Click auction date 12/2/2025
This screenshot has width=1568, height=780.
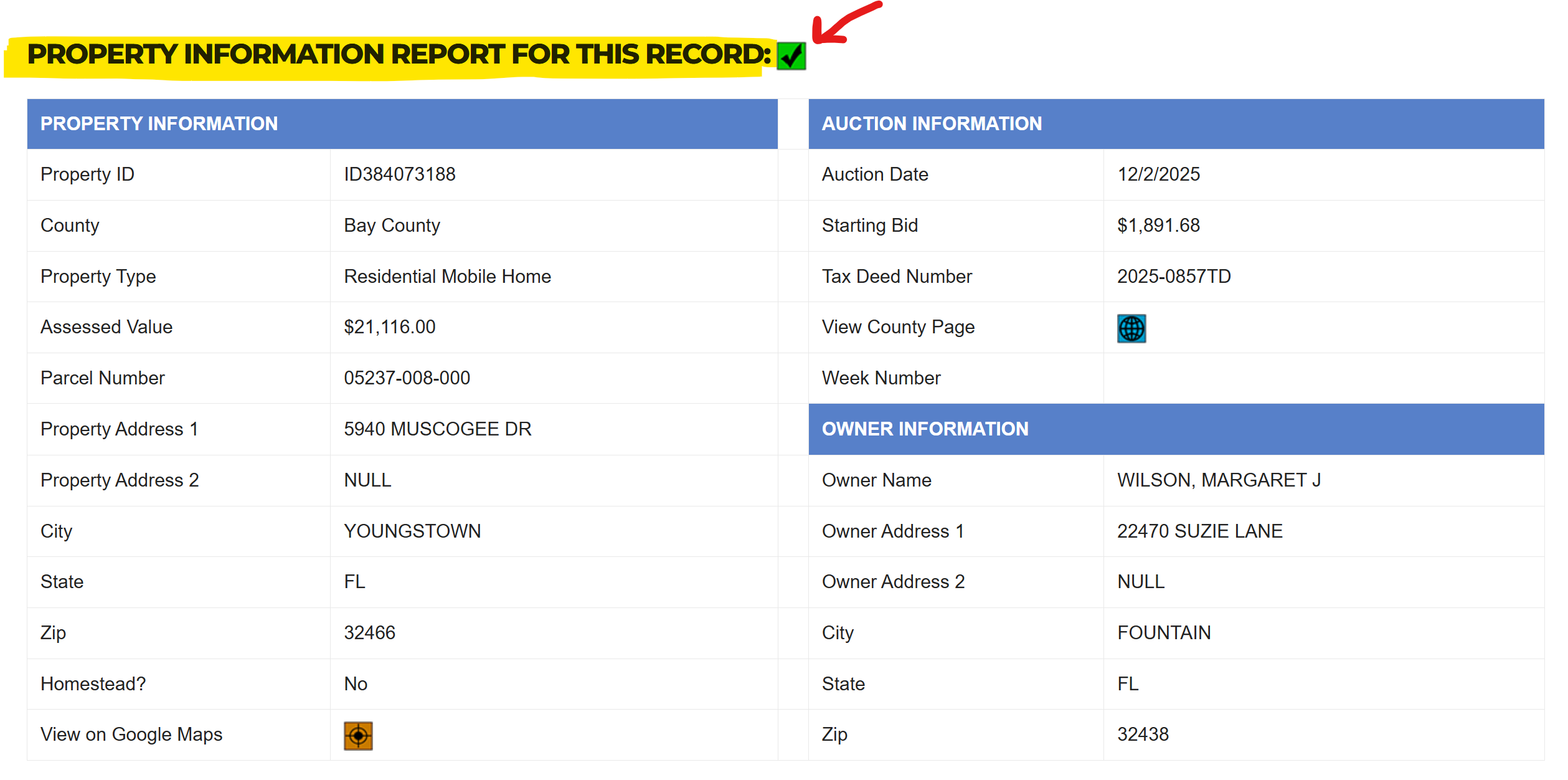click(x=1158, y=174)
